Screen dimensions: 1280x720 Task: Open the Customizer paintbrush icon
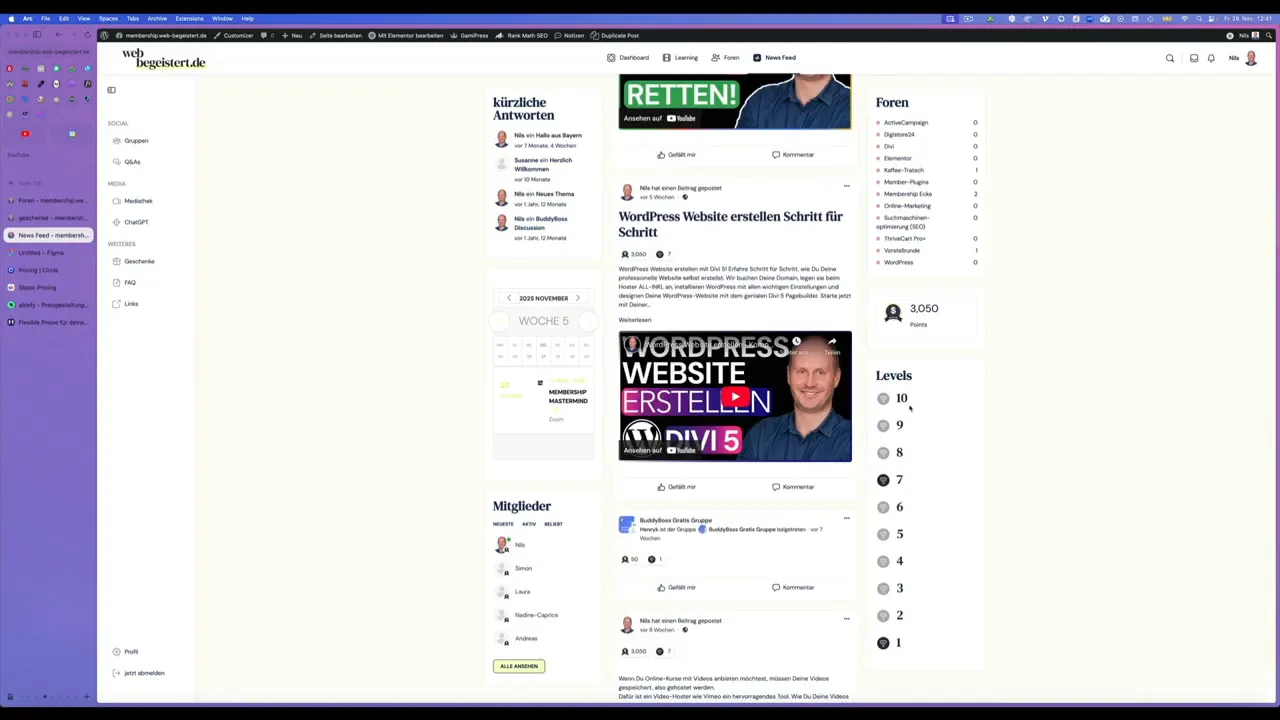[215, 35]
